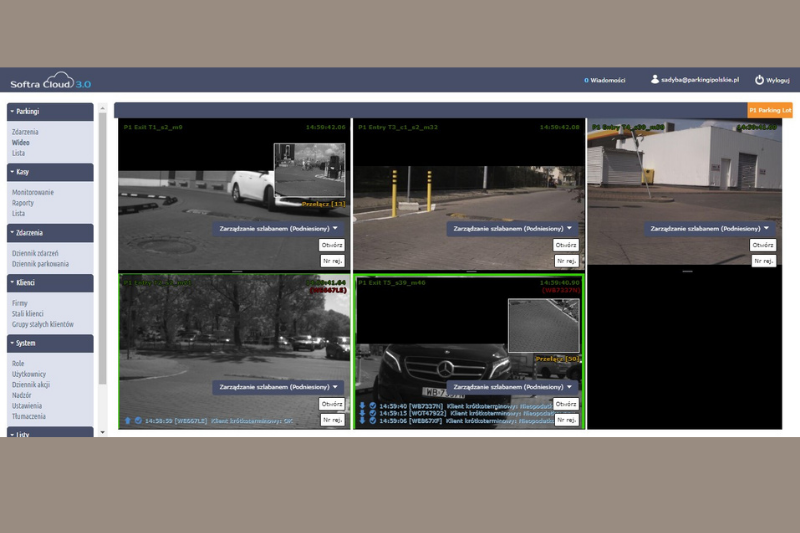The width and height of the screenshot is (800, 533).
Task: Click the download arrow icon in bottom-left camera feed
Action: coord(127,421)
